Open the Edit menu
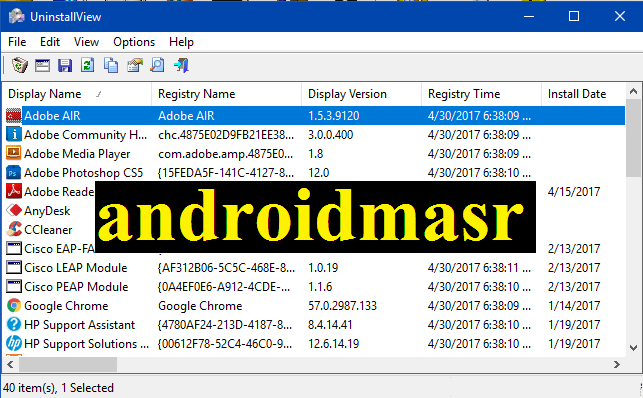This screenshot has width=643, height=398. (50, 42)
